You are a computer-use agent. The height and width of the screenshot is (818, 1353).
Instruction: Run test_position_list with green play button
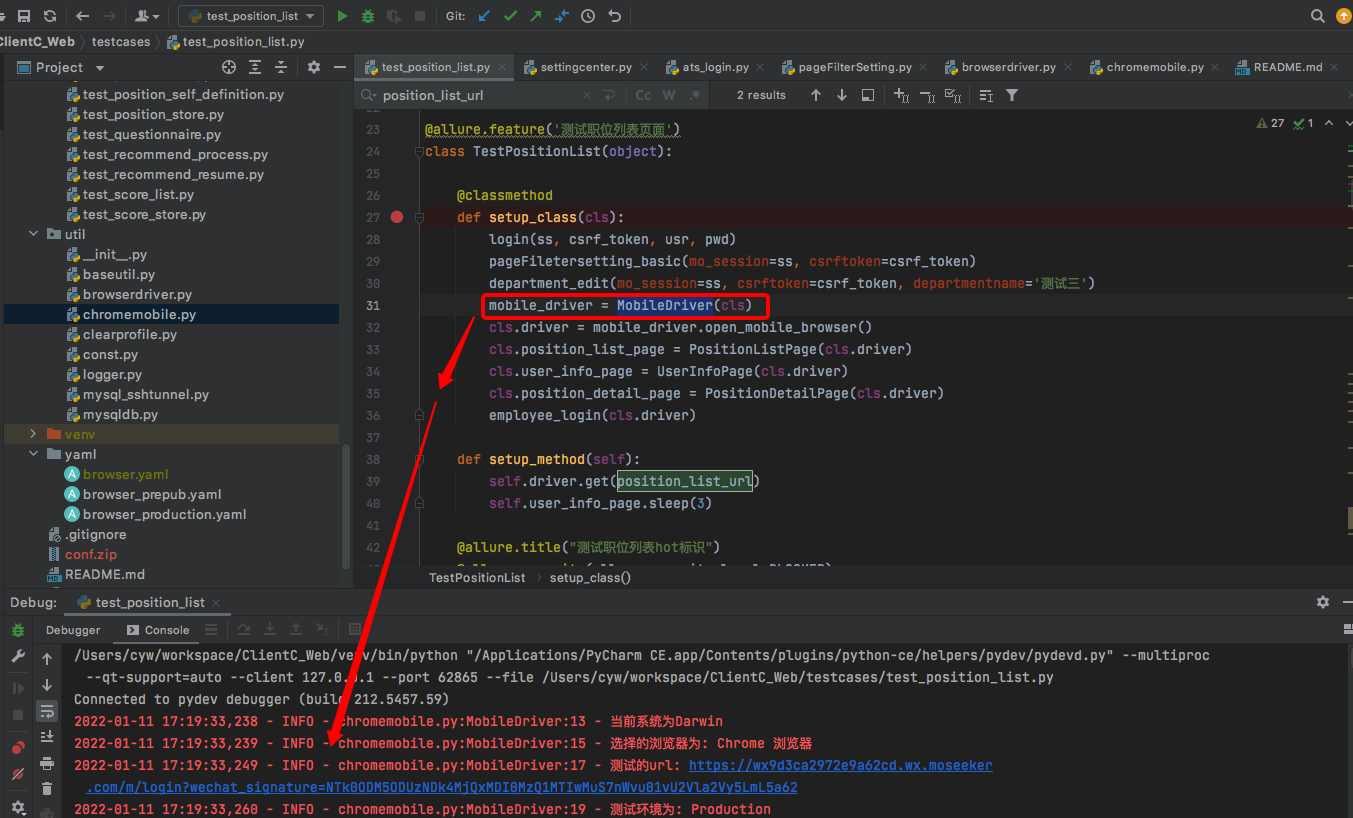coord(343,16)
